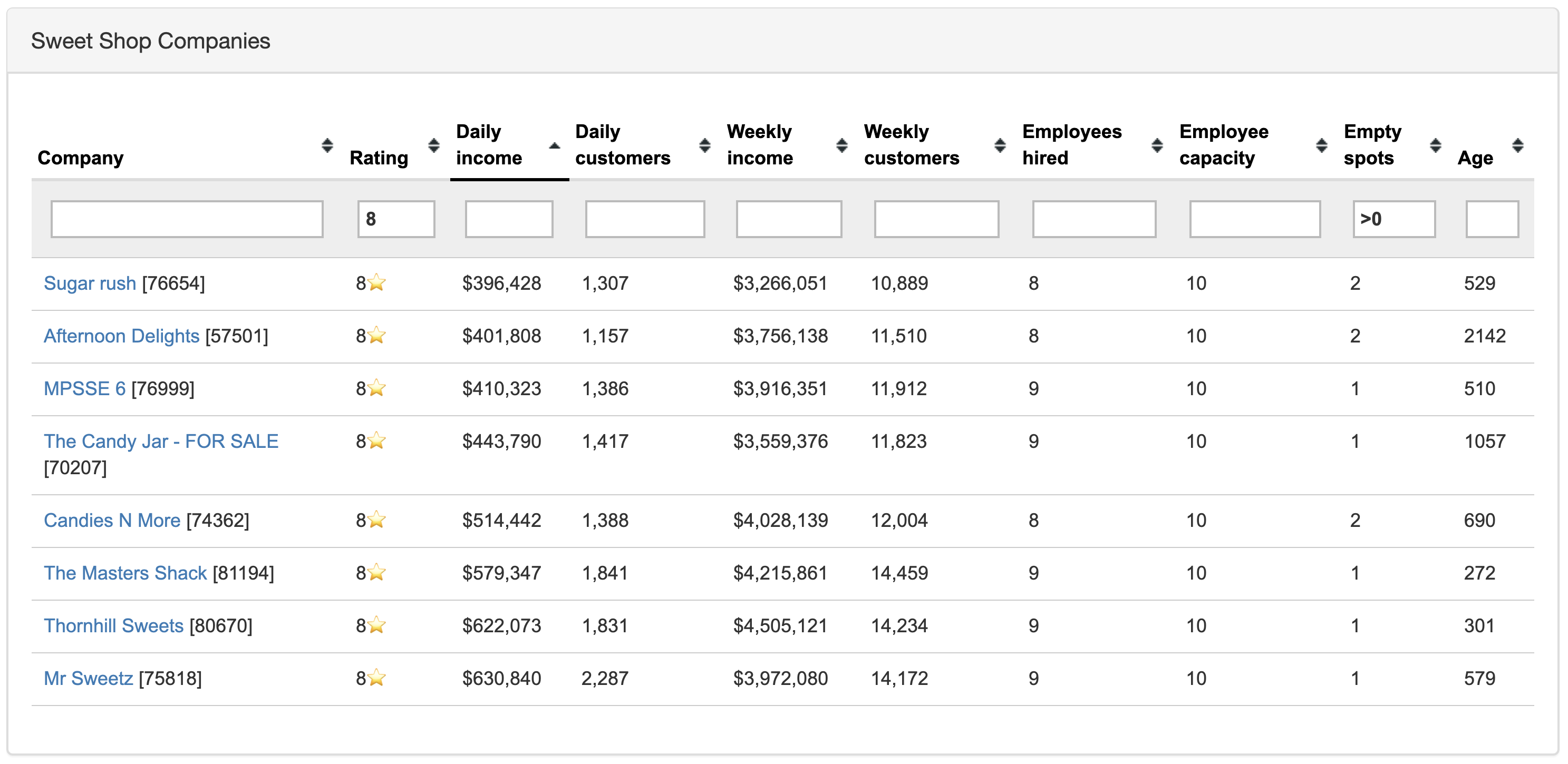Open Mr Sweetz company link
The image size is (1568, 764).
point(88,678)
